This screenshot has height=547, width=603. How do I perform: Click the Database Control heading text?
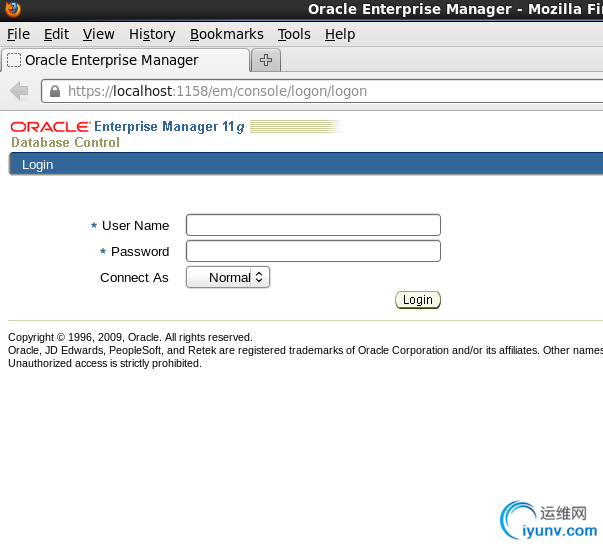pyautogui.click(x=65, y=142)
